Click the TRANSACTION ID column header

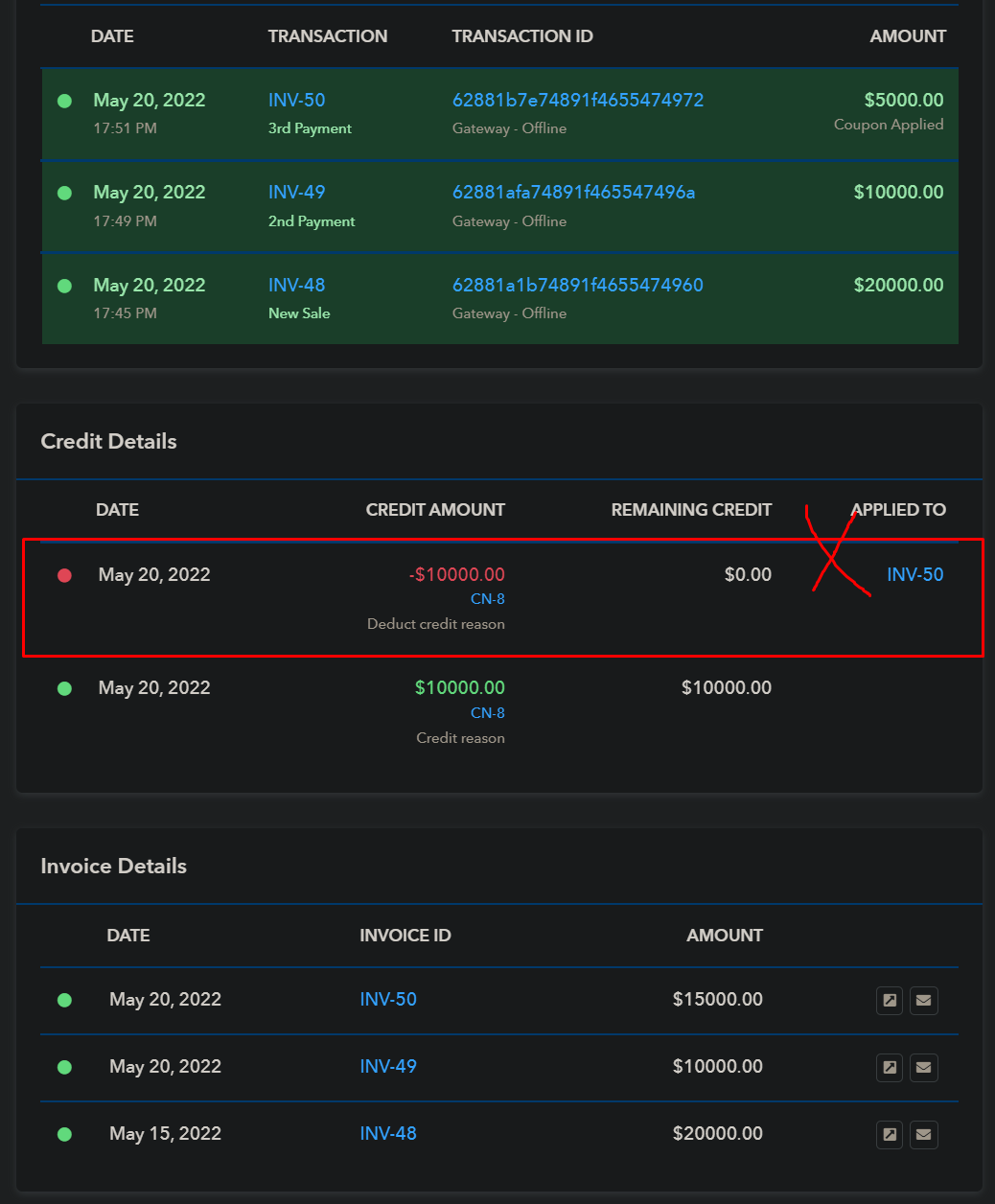pos(521,36)
